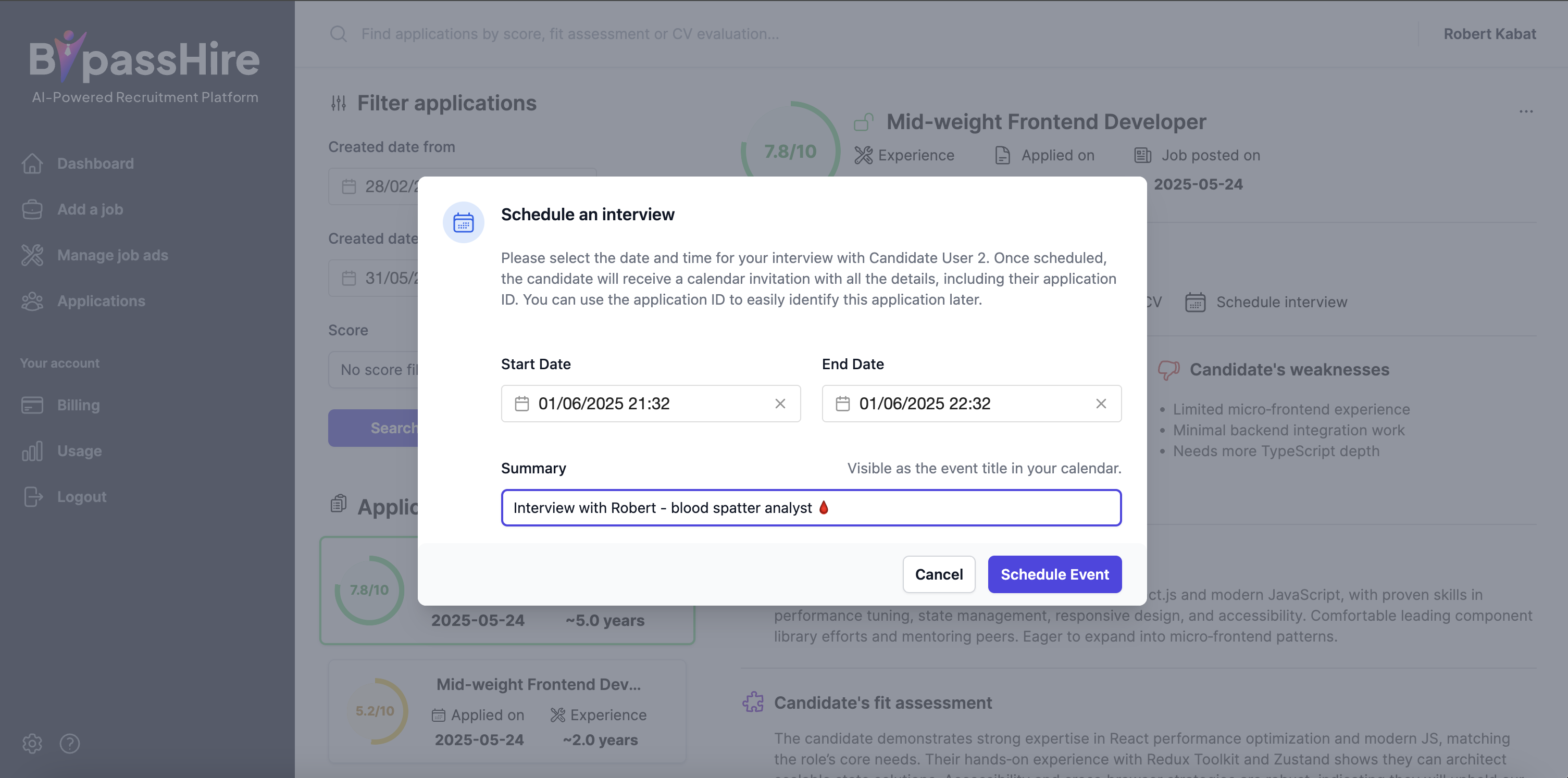
Task: Edit the Start Date input 01/06/2025 21:32
Action: (650, 403)
